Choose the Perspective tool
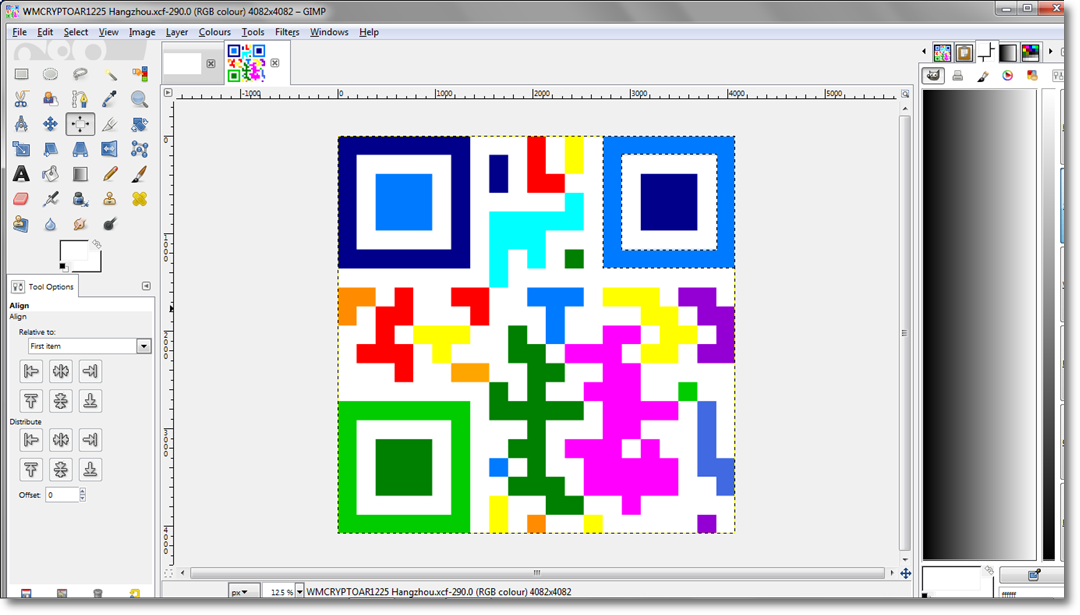The height and width of the screenshot is (615, 1080). 80,149
